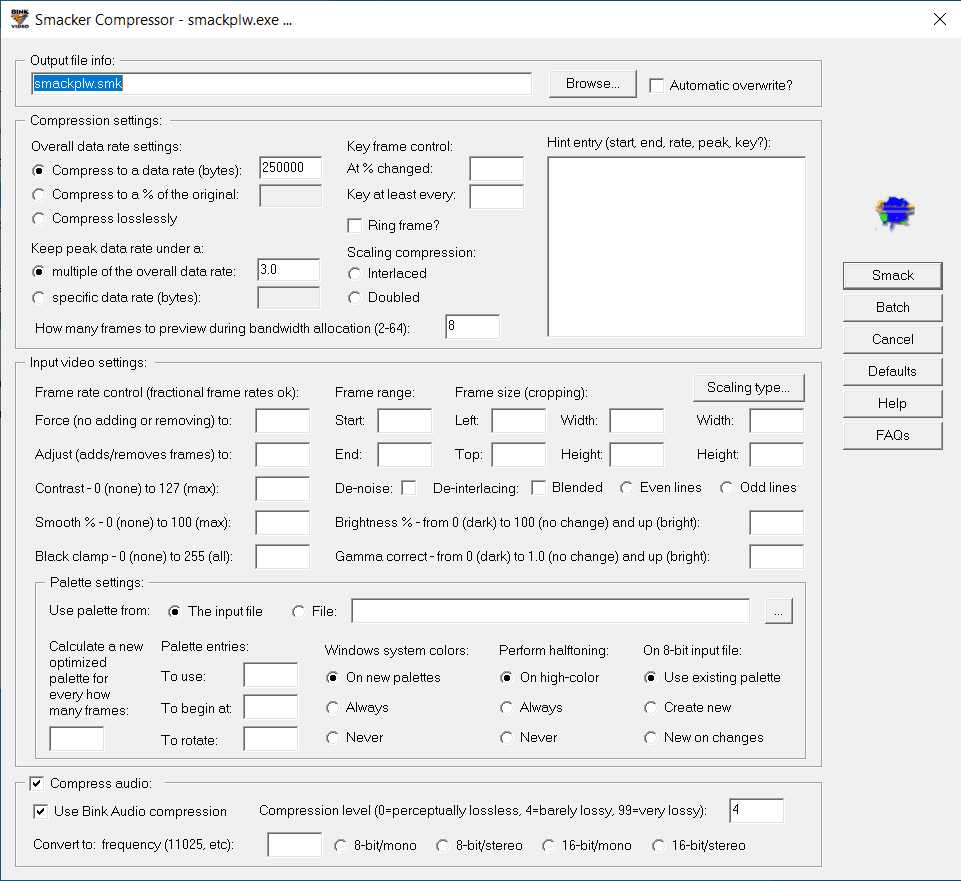Click the Frame range Start field

click(x=405, y=421)
